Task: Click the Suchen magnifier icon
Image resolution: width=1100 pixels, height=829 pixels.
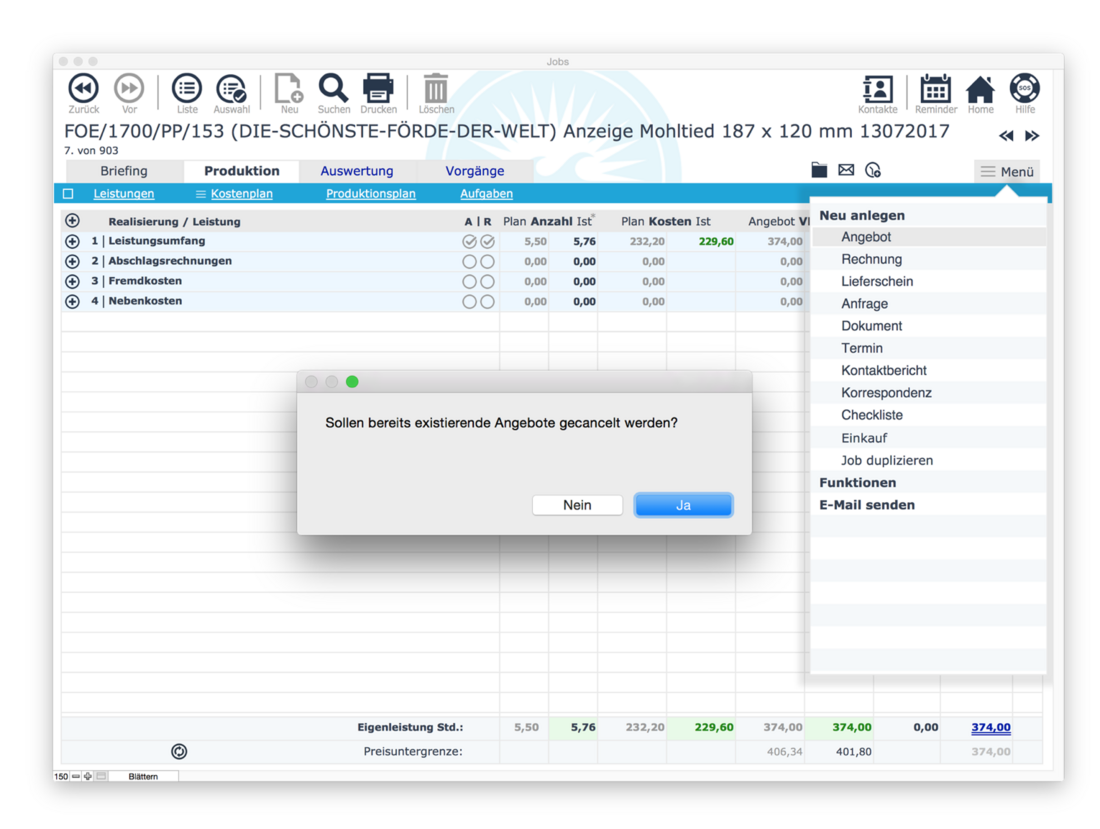Action: (333, 90)
